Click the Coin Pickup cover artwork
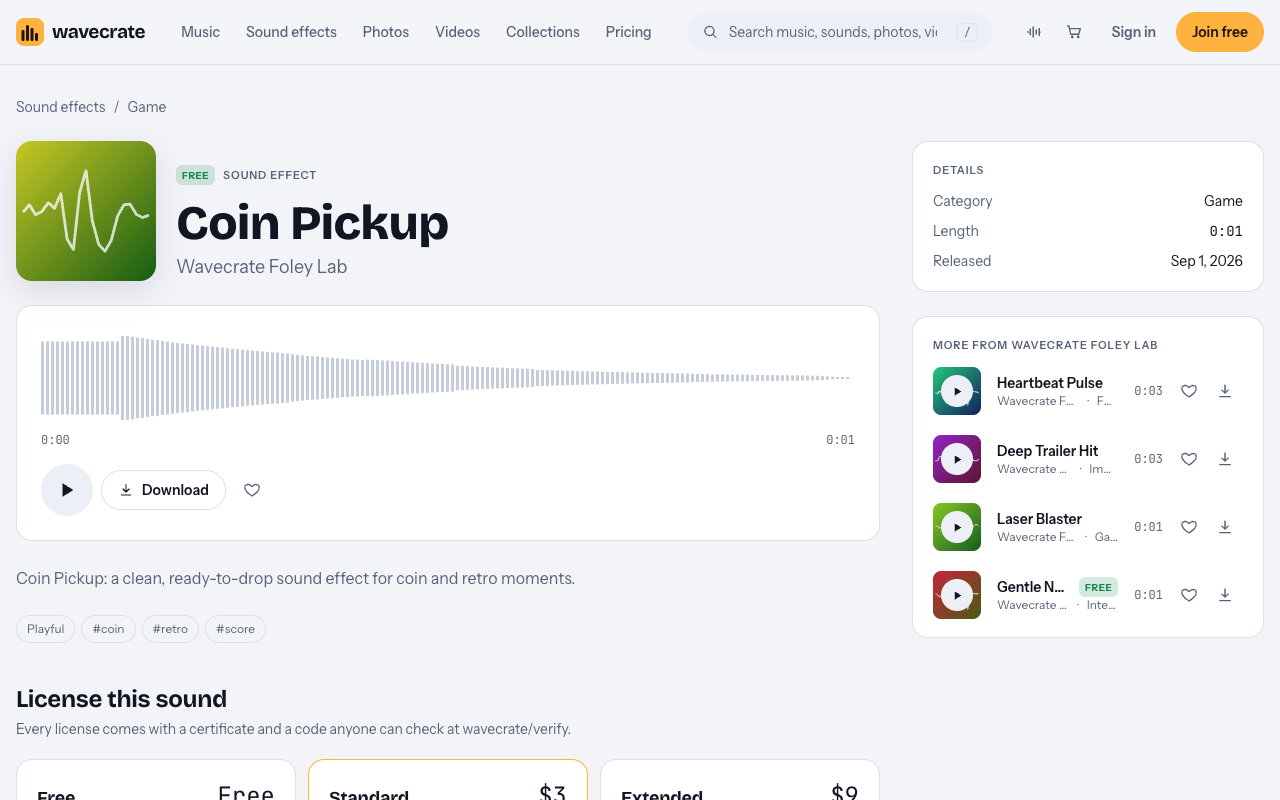1280x800 pixels. [x=86, y=211]
